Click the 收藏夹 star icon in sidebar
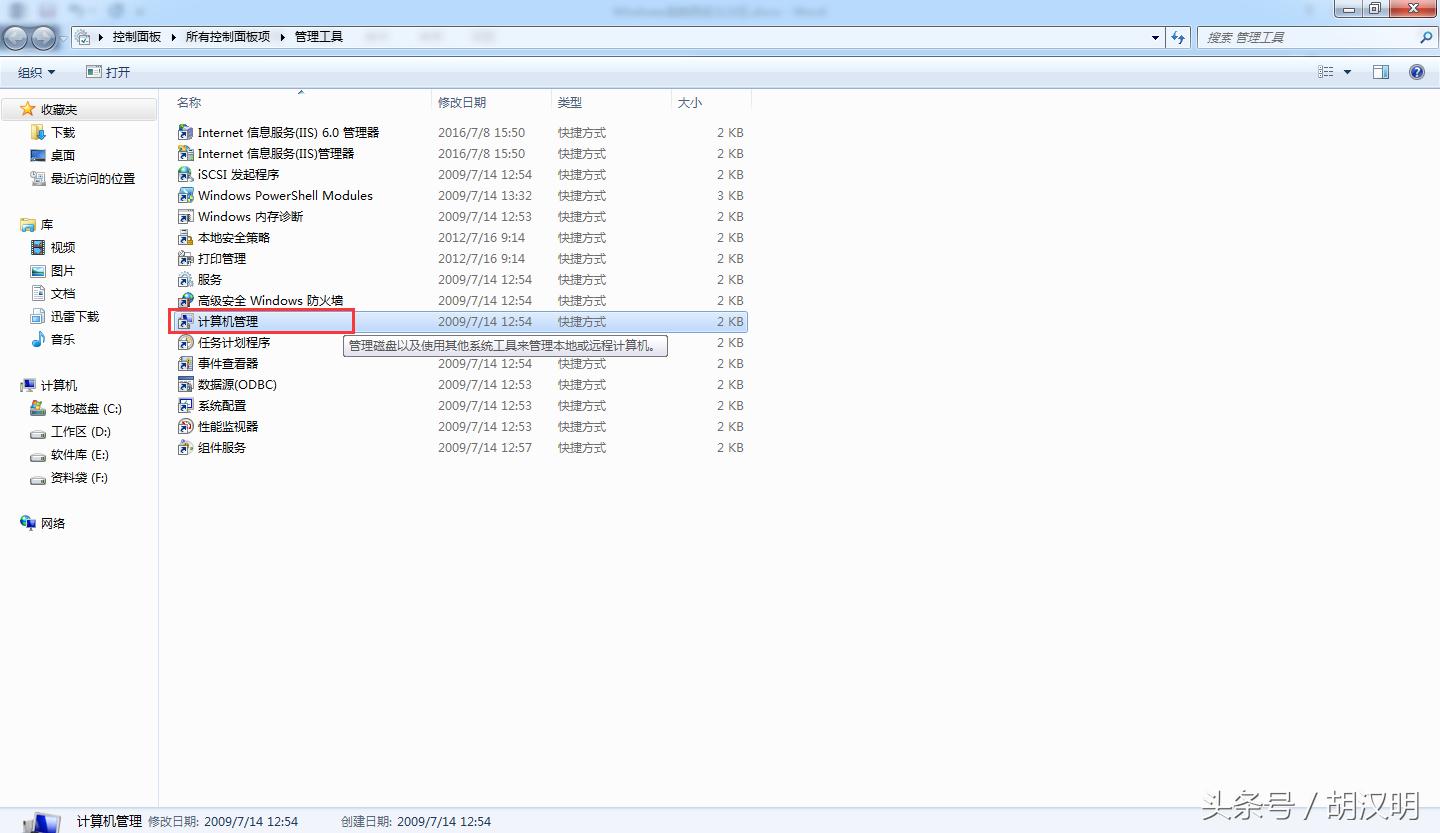 [27, 109]
